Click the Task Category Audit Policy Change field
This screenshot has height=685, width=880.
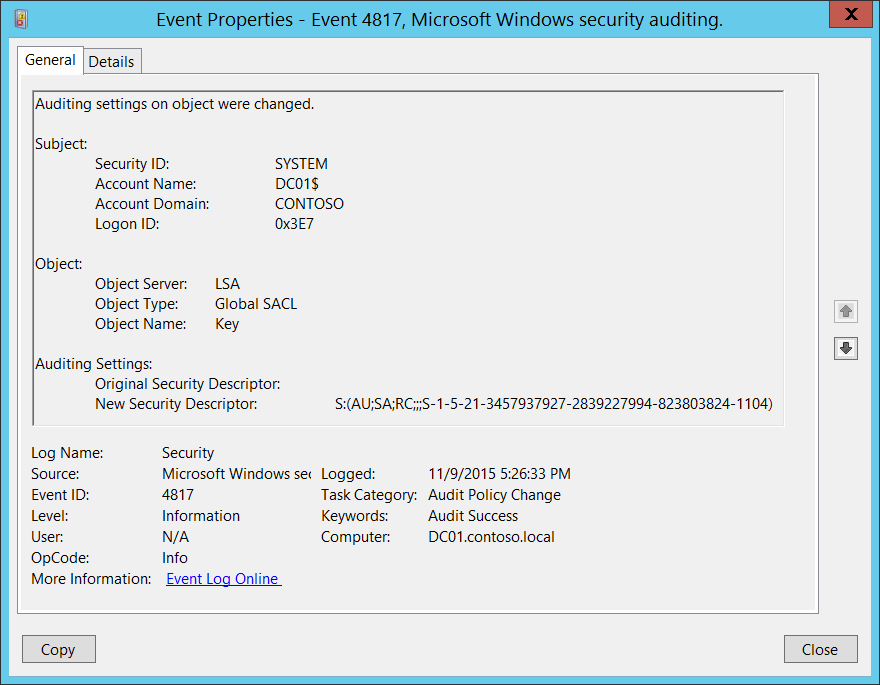coord(494,495)
